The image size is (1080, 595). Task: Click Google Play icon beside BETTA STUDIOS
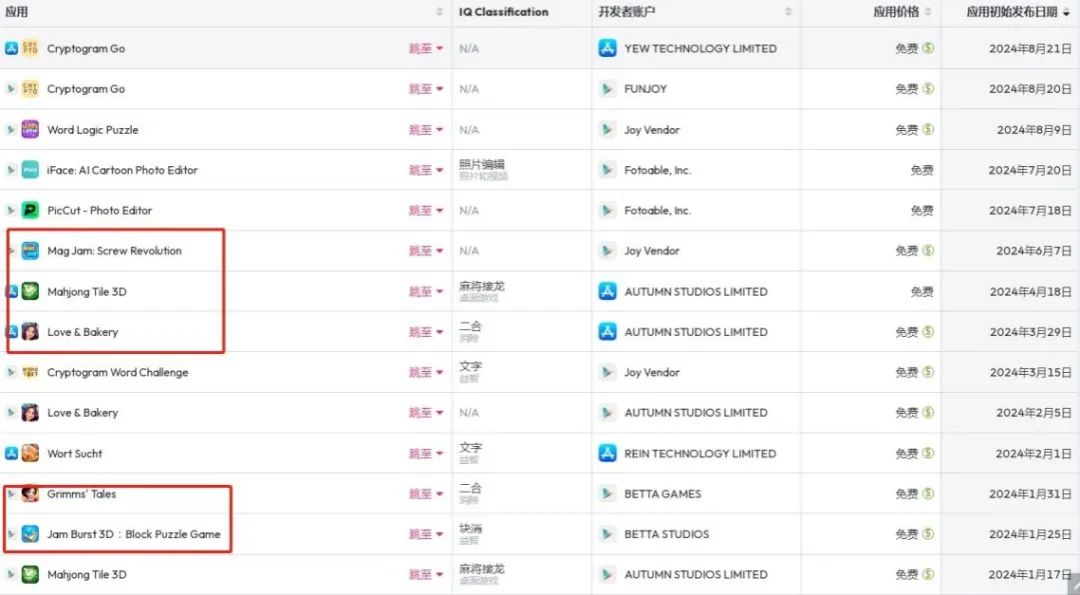(607, 534)
